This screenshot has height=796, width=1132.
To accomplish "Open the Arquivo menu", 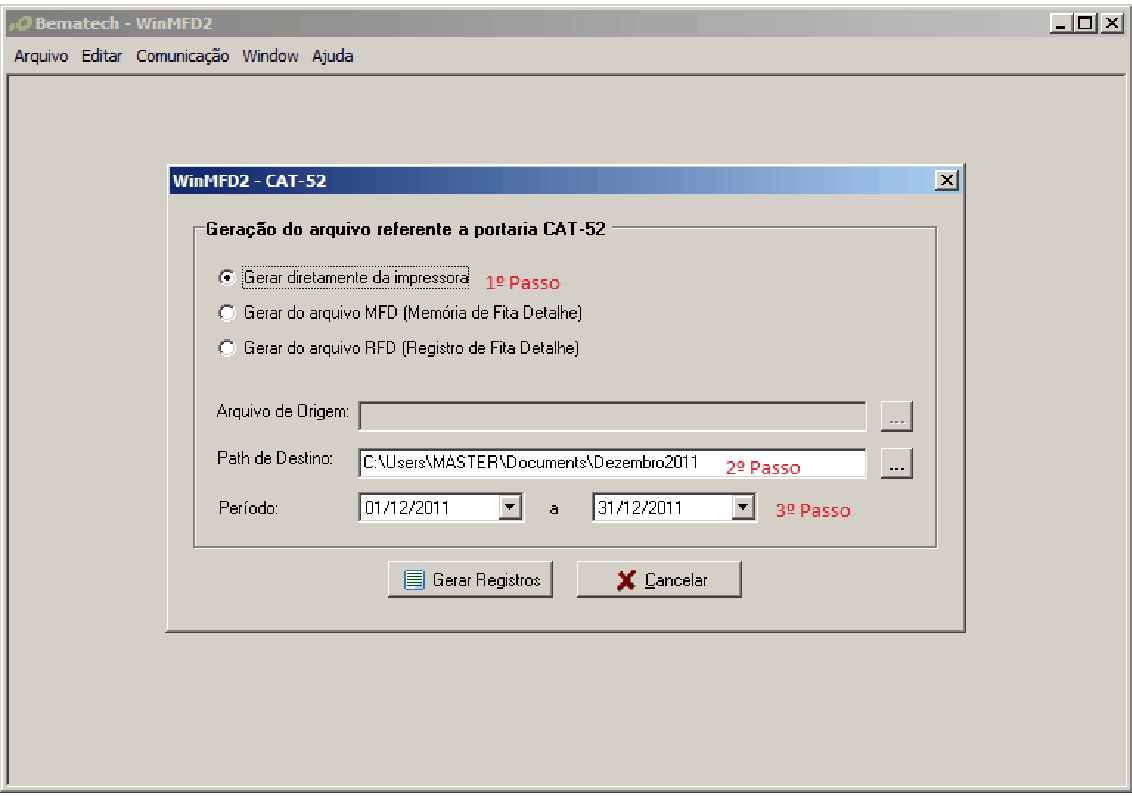I will coord(41,56).
